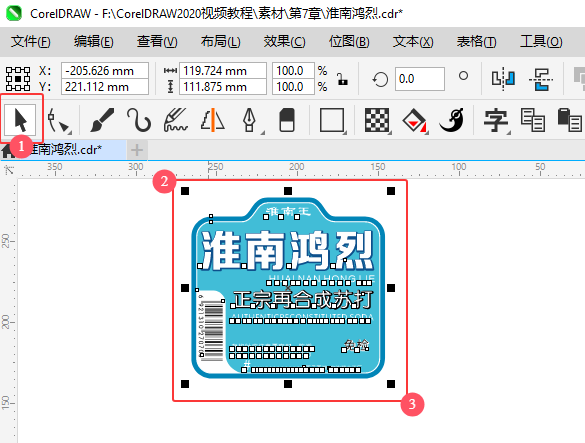Click the ruler origin corner icon

(9, 170)
